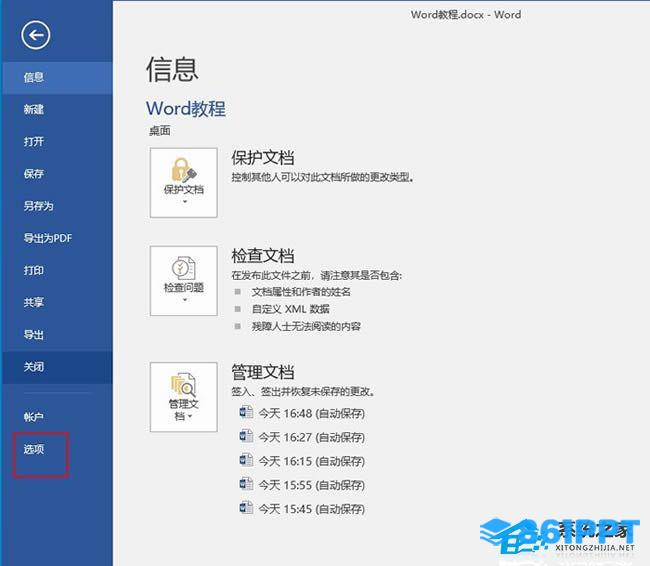Click the Word教程.docx - Word window title
The height and width of the screenshot is (566, 650).
466,15
